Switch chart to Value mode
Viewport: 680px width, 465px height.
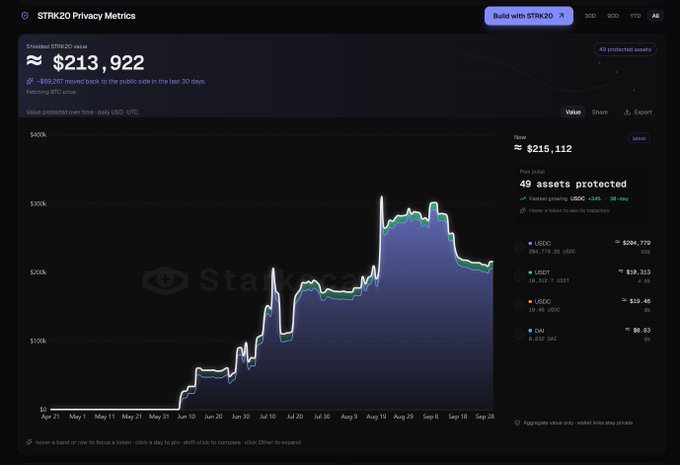(573, 112)
